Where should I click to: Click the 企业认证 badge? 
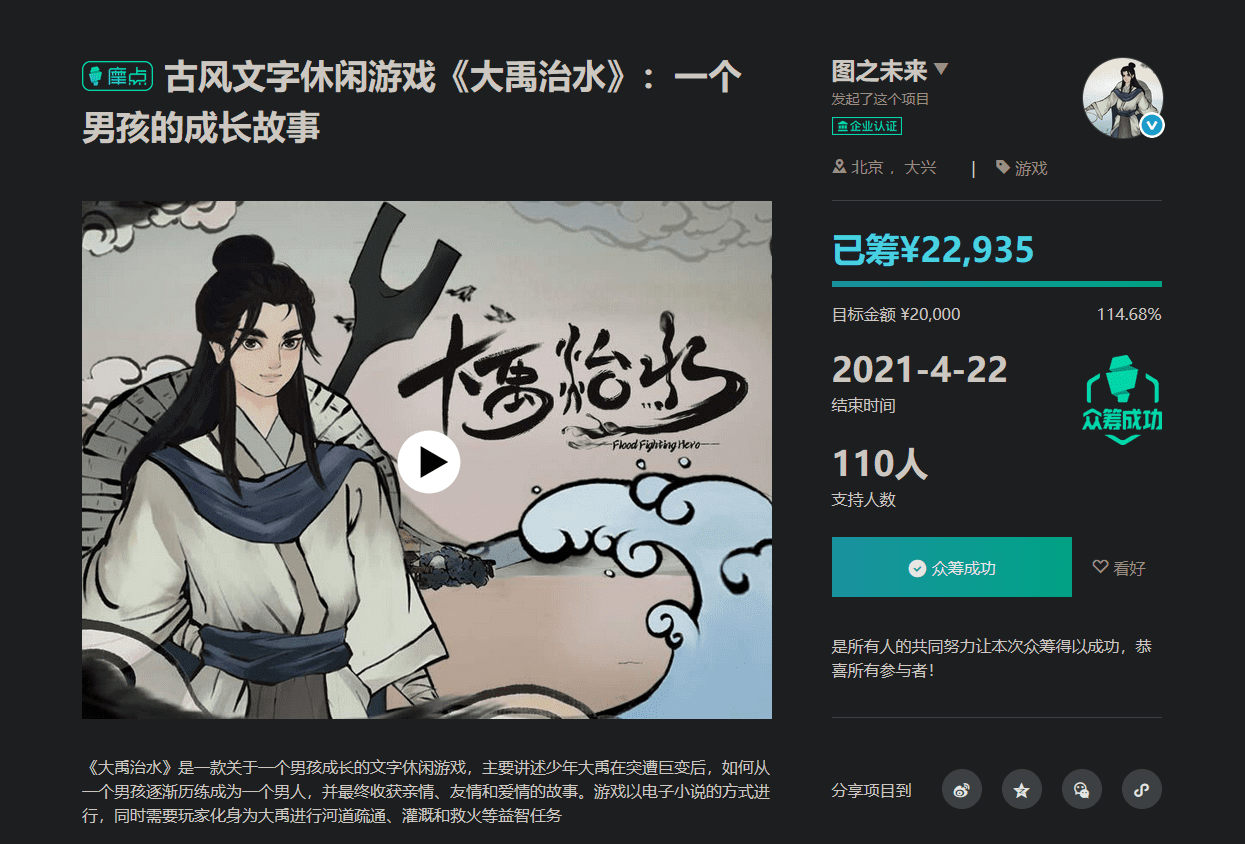(x=867, y=126)
